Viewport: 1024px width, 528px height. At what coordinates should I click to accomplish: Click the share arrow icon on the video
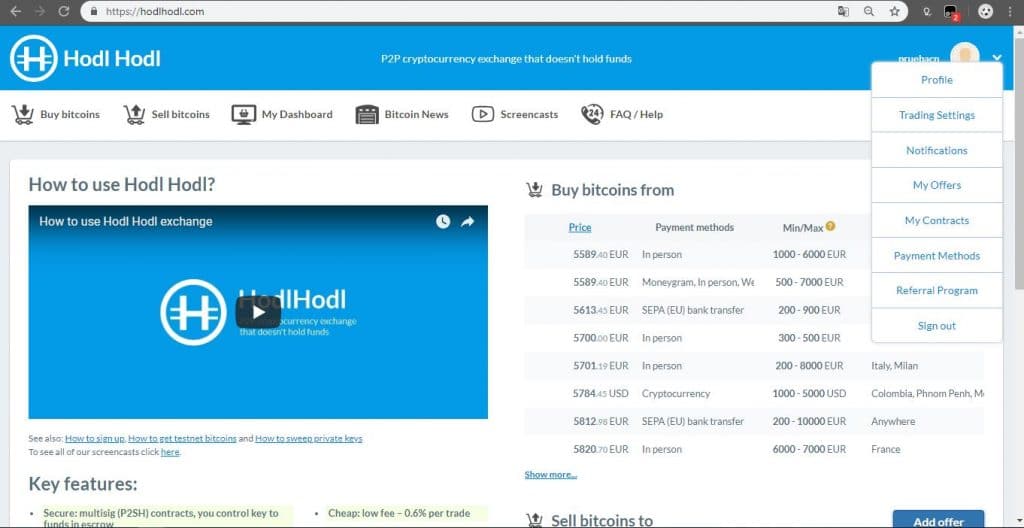coord(468,222)
